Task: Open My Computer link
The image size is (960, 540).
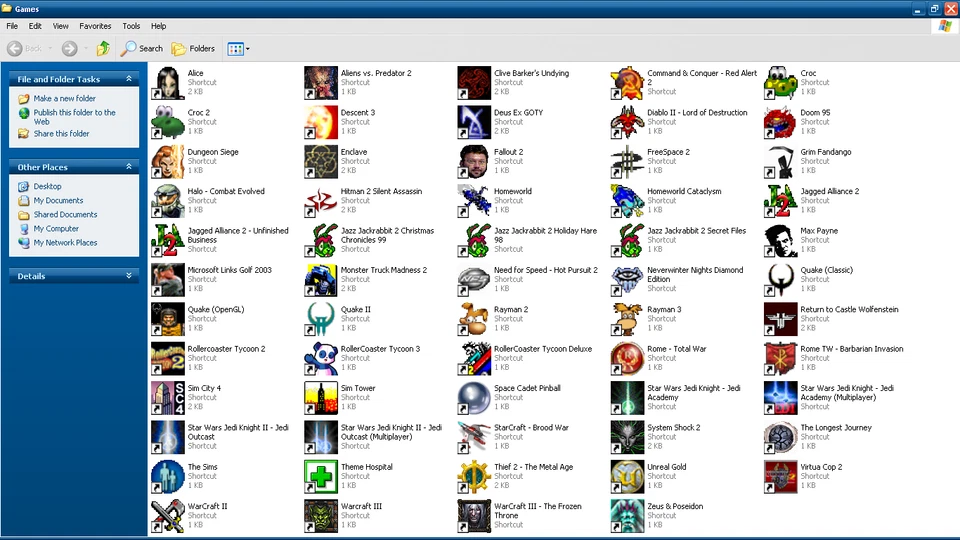Action: pos(56,228)
